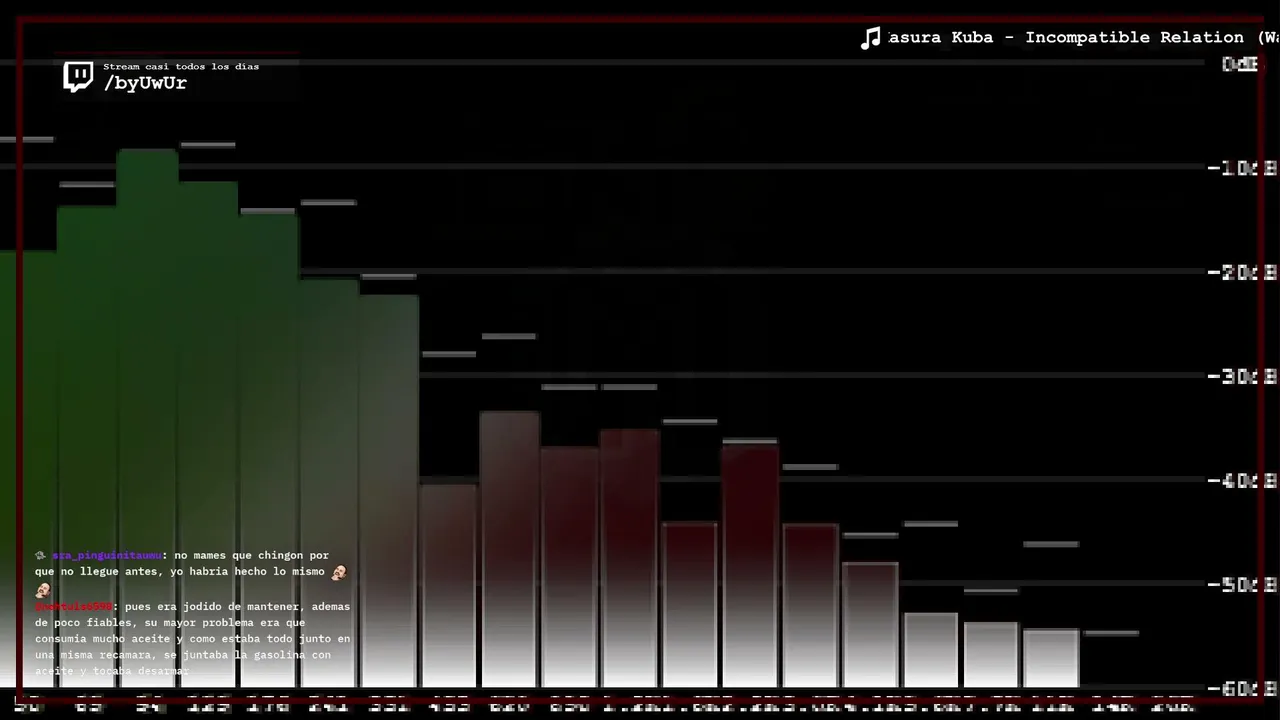
Task: Click the -10dB scale label
Action: 1242,168
